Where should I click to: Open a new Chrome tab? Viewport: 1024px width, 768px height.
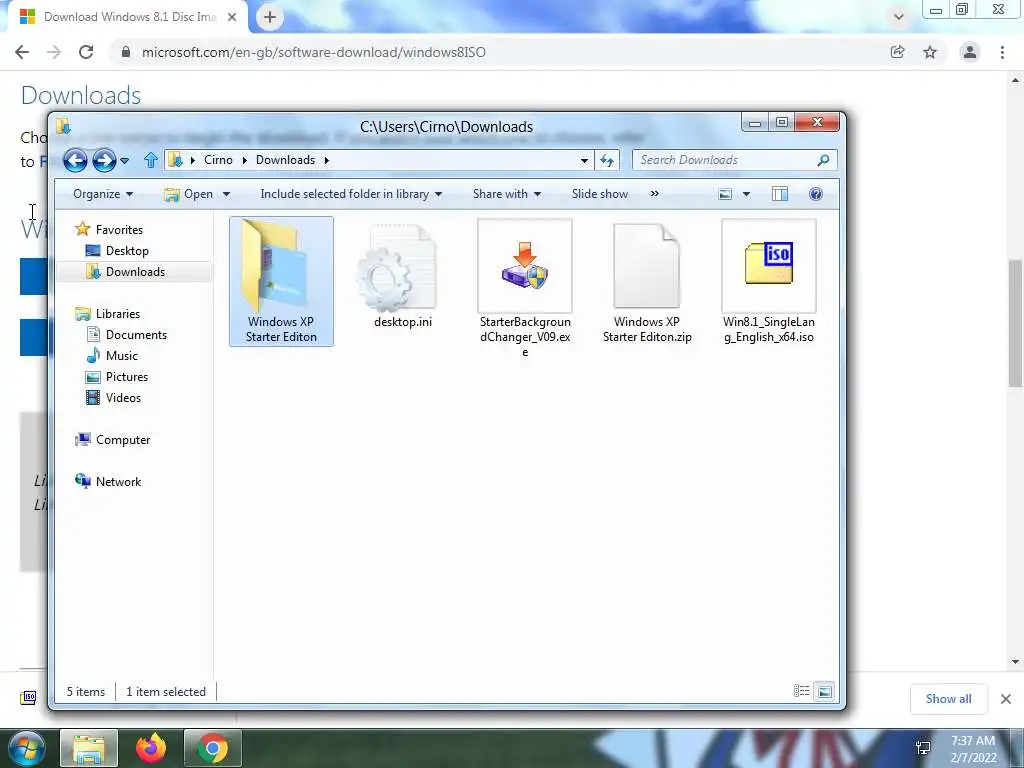tap(270, 17)
